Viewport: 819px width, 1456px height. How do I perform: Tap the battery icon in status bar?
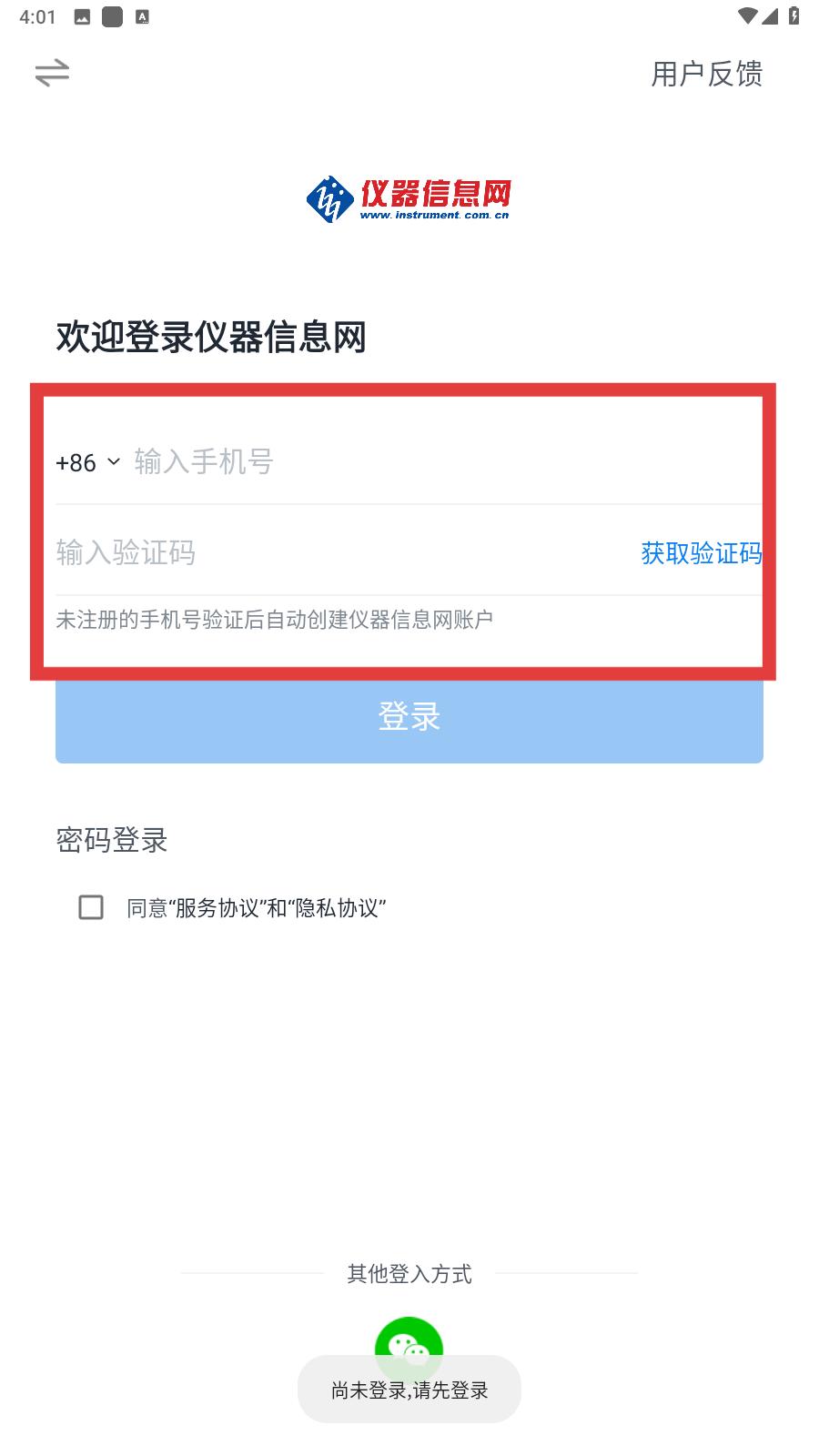click(x=794, y=15)
